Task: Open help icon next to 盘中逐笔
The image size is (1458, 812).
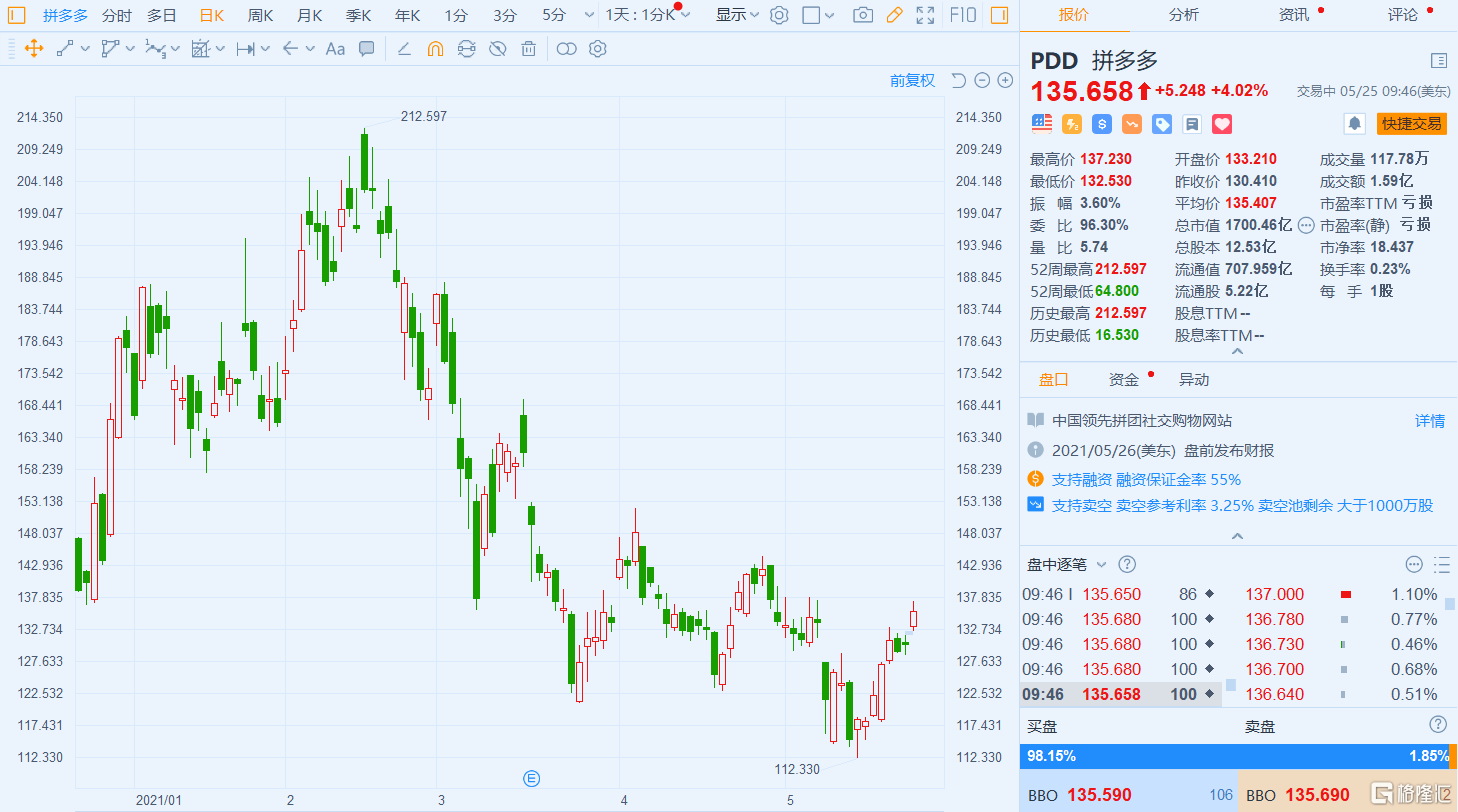Action: (x=1127, y=564)
